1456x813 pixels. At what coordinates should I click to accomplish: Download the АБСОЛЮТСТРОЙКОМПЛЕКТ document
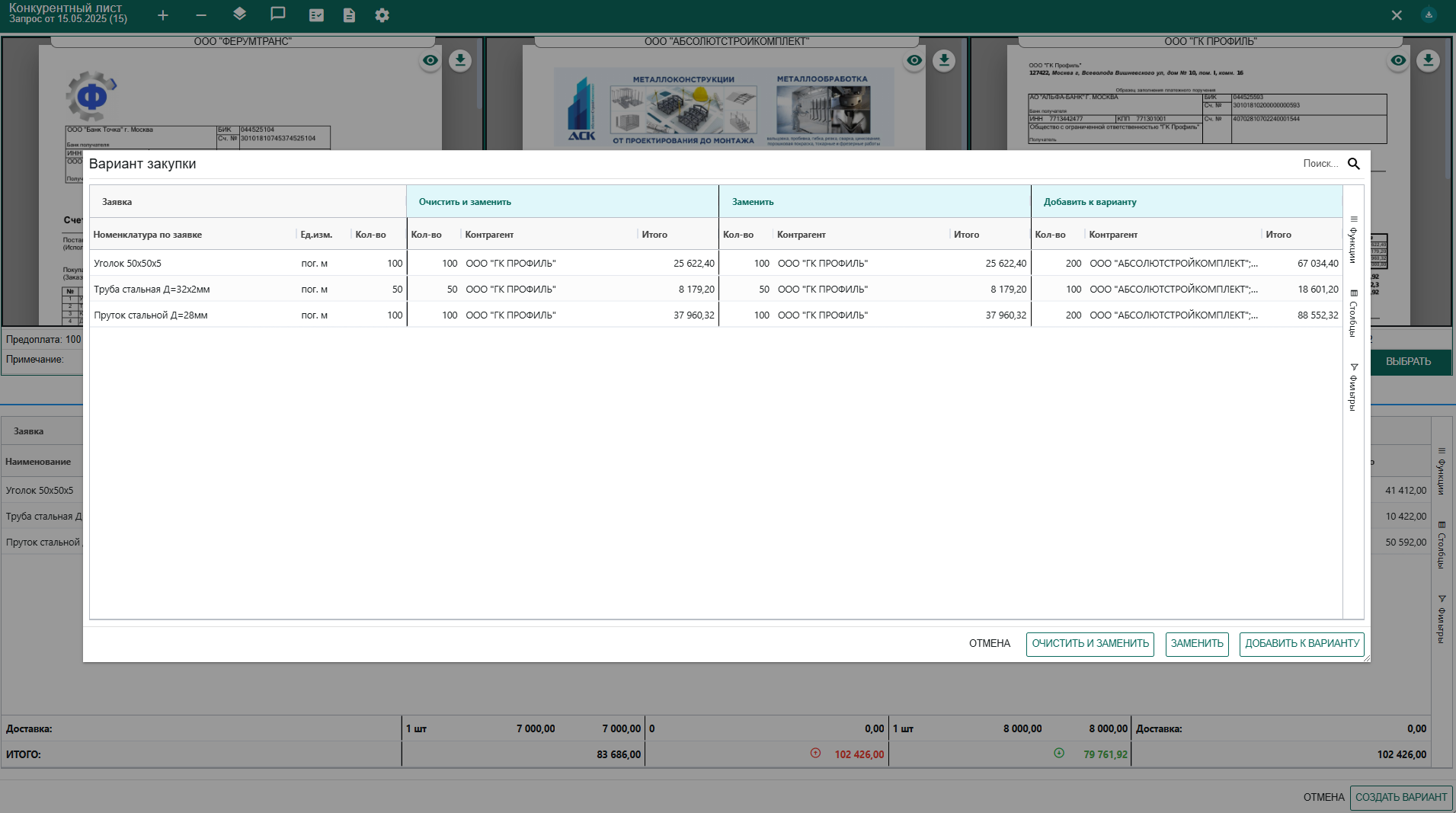(944, 60)
